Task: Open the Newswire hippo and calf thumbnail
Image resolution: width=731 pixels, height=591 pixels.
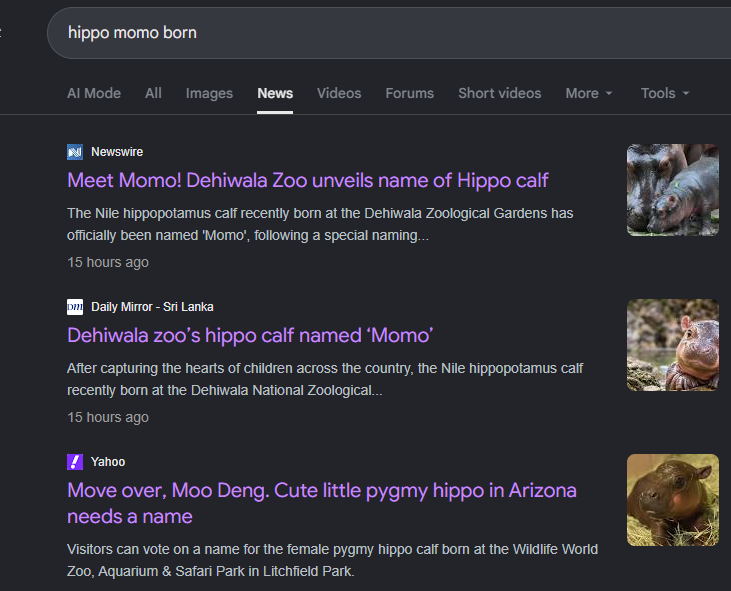Action: [x=673, y=190]
